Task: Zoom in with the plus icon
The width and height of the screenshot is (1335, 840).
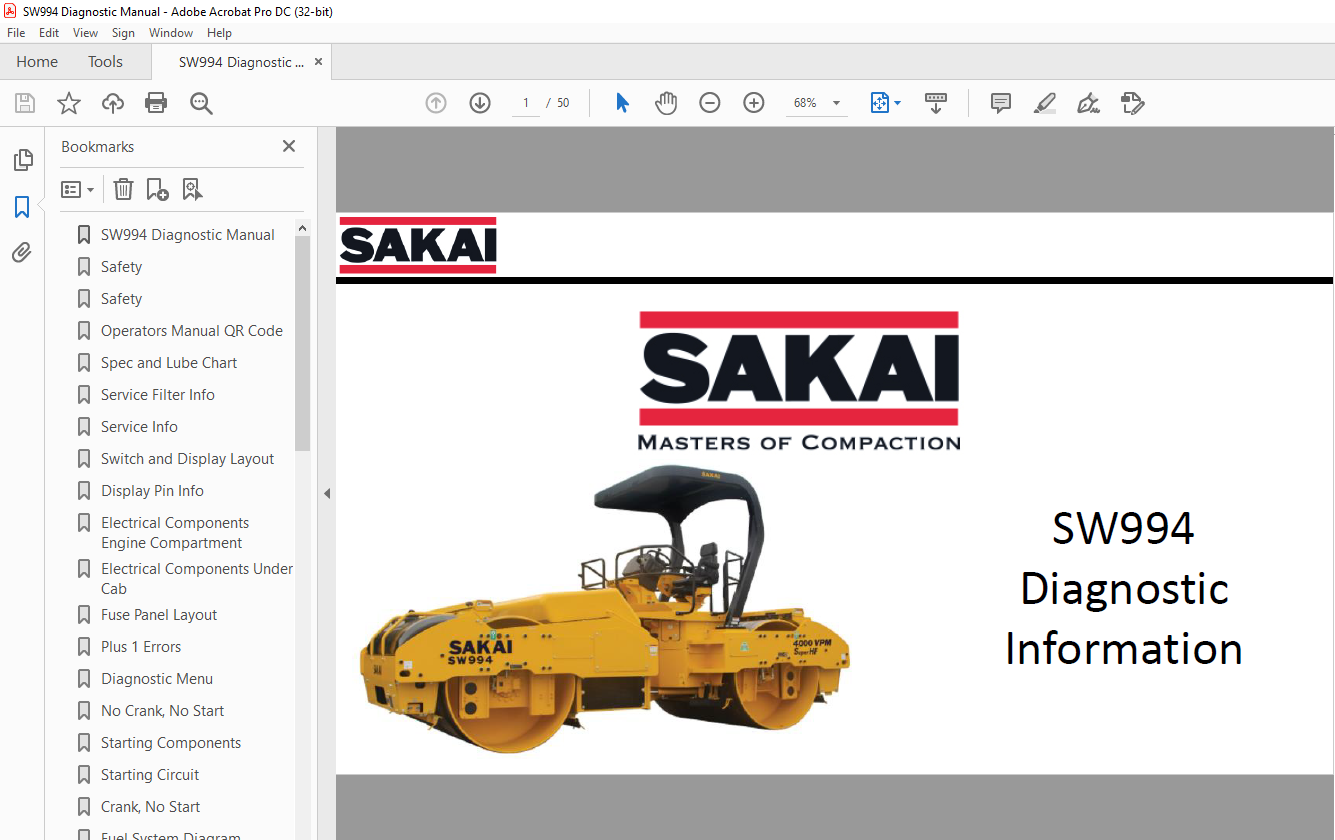Action: (754, 103)
